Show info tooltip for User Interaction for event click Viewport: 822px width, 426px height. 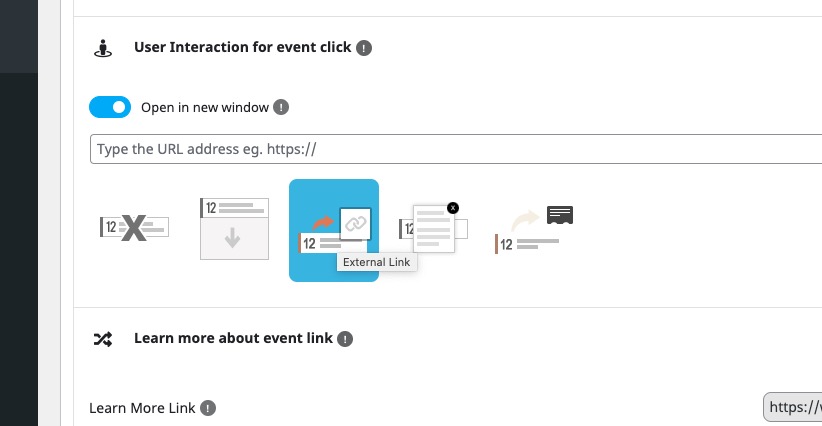364,48
